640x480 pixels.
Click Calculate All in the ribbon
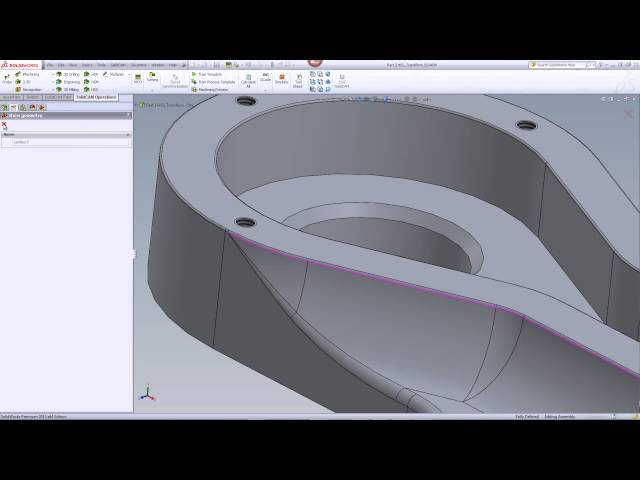(x=248, y=81)
